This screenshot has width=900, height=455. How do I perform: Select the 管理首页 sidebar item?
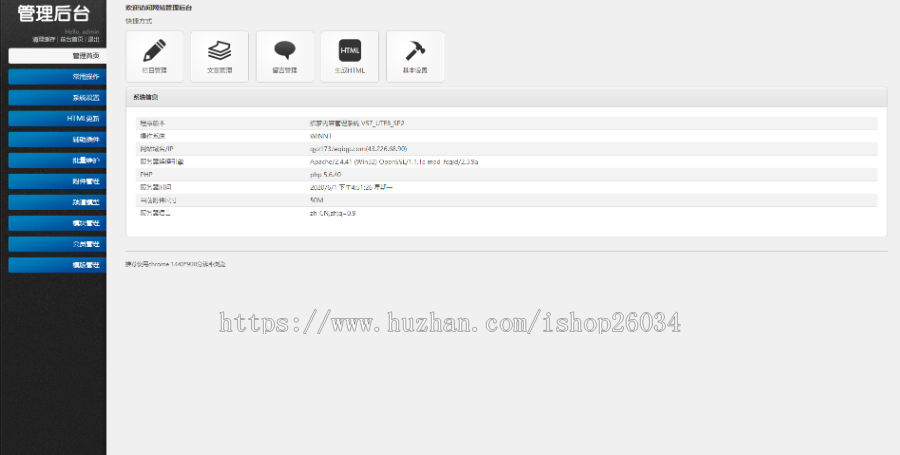(x=57, y=56)
